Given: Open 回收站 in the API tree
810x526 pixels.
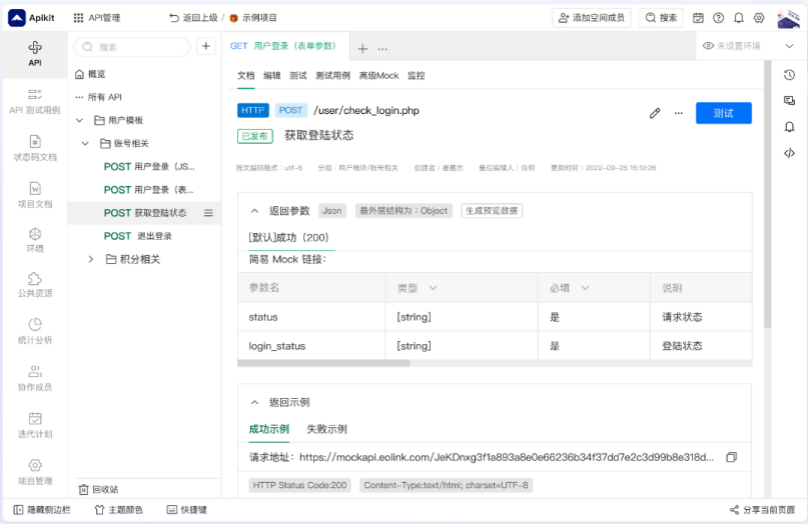Looking at the screenshot, I should [98, 490].
